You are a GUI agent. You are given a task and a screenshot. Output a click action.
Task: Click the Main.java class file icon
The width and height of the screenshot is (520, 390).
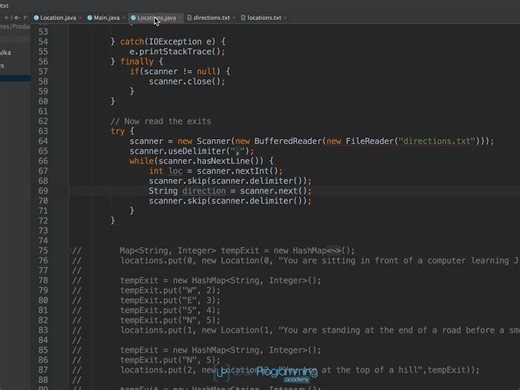tap(90, 18)
